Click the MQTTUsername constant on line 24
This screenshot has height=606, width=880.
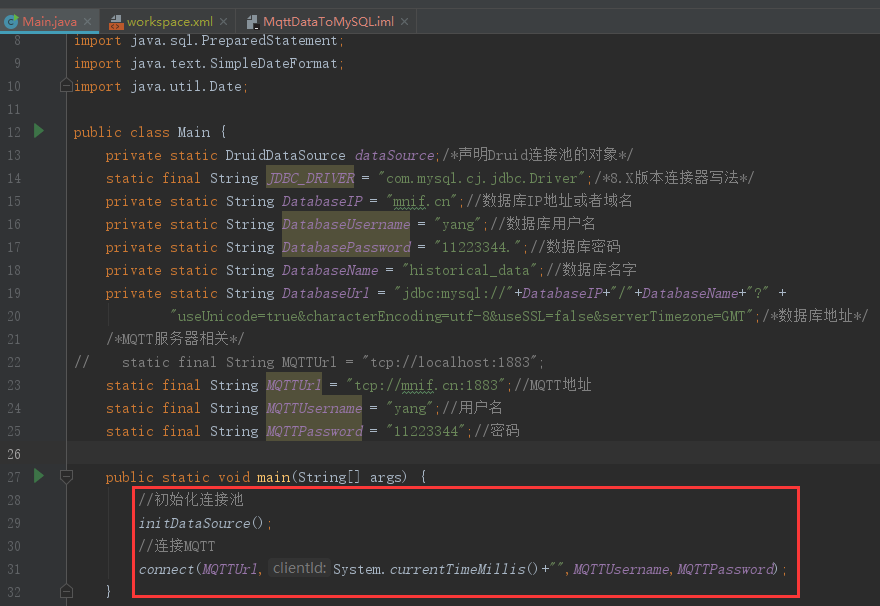314,408
